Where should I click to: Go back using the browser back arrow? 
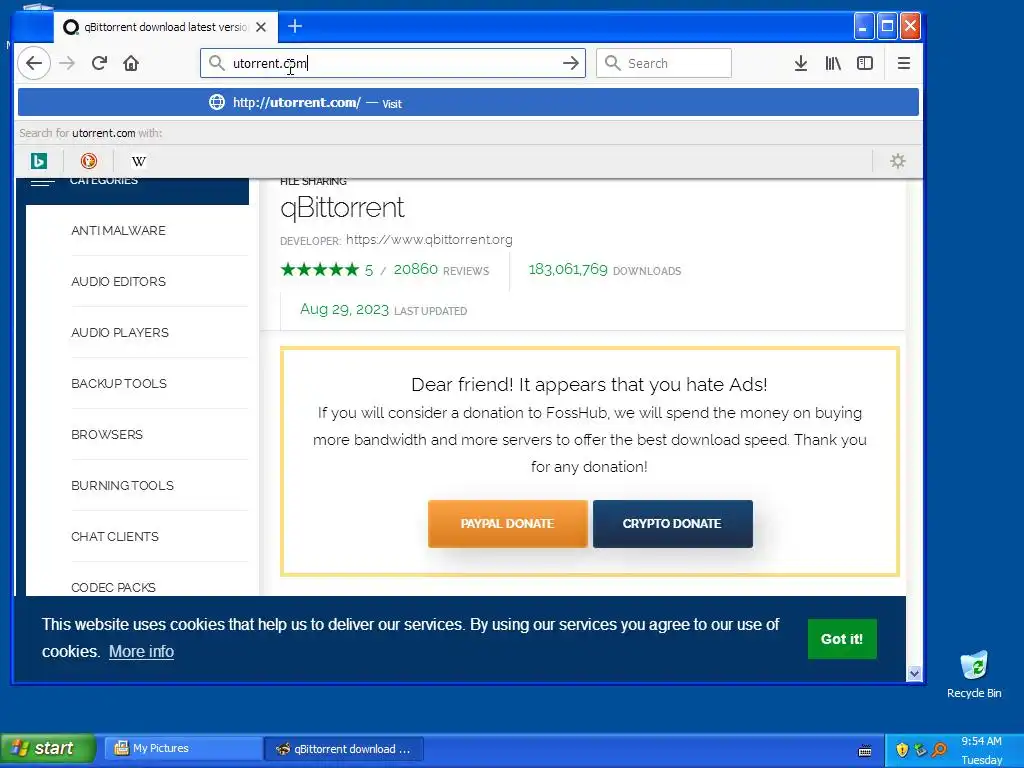click(34, 63)
